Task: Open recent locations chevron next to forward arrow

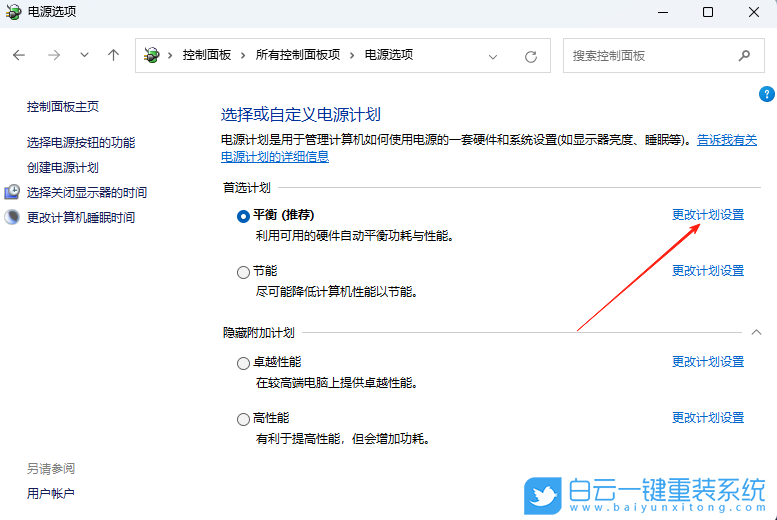Action: [85, 55]
